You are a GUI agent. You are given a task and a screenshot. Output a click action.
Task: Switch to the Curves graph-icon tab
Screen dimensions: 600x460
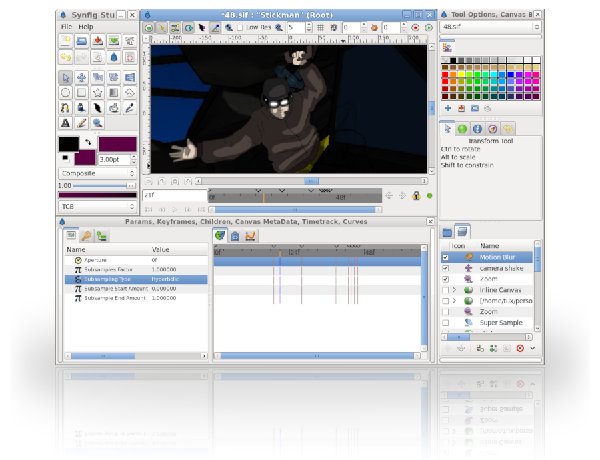point(250,236)
